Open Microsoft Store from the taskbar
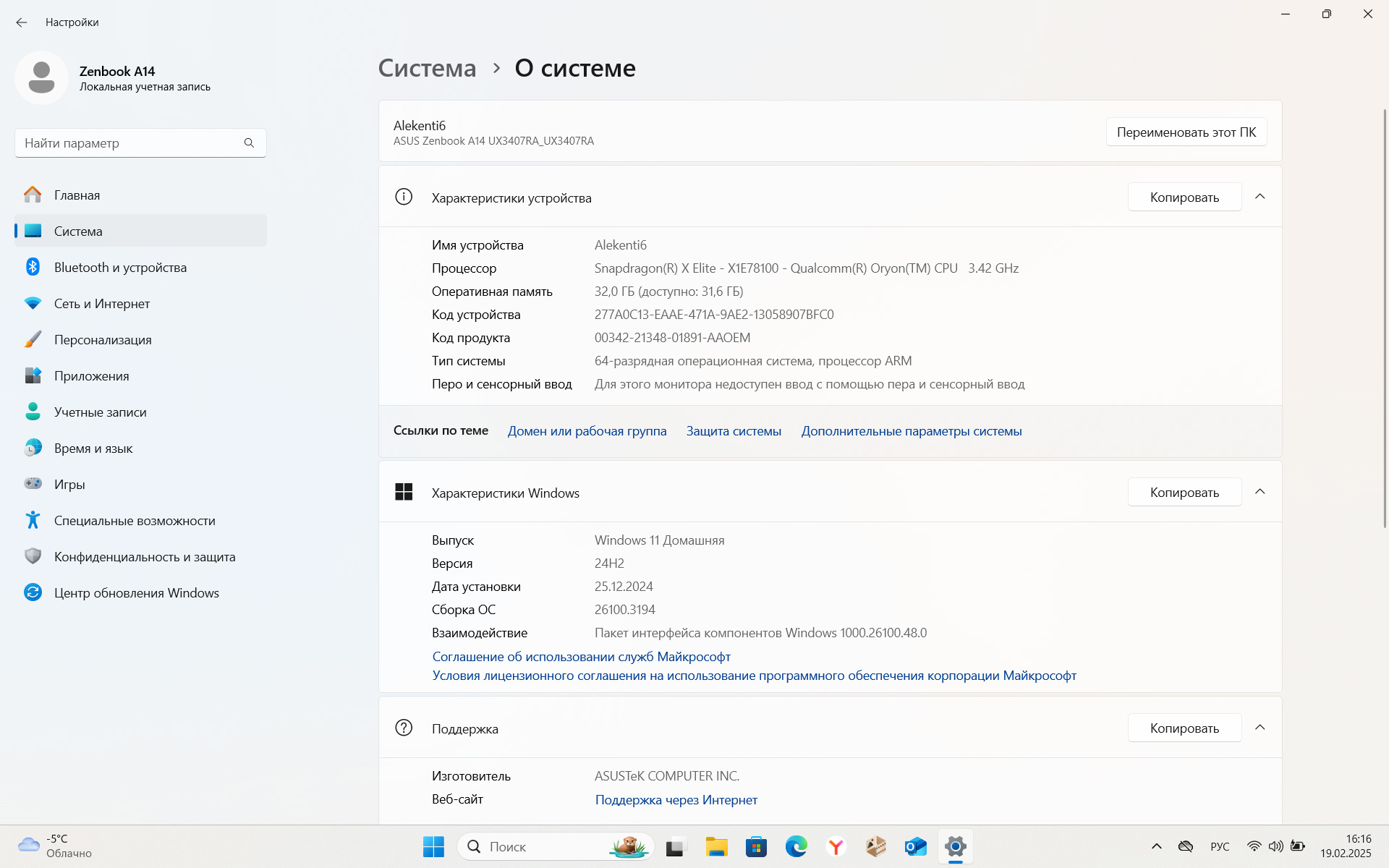Image resolution: width=1389 pixels, height=868 pixels. 756,846
